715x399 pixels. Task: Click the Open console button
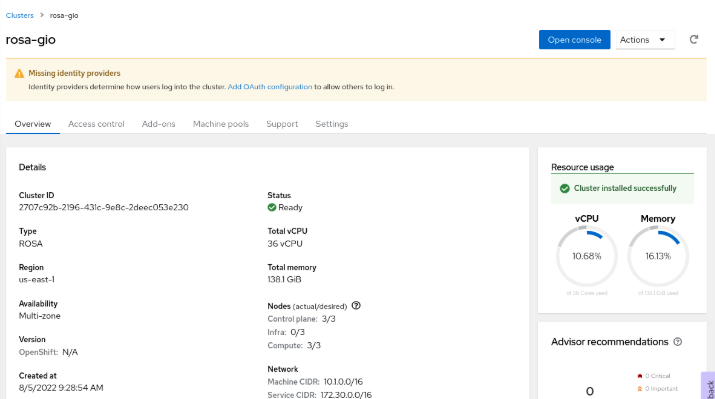tap(575, 40)
